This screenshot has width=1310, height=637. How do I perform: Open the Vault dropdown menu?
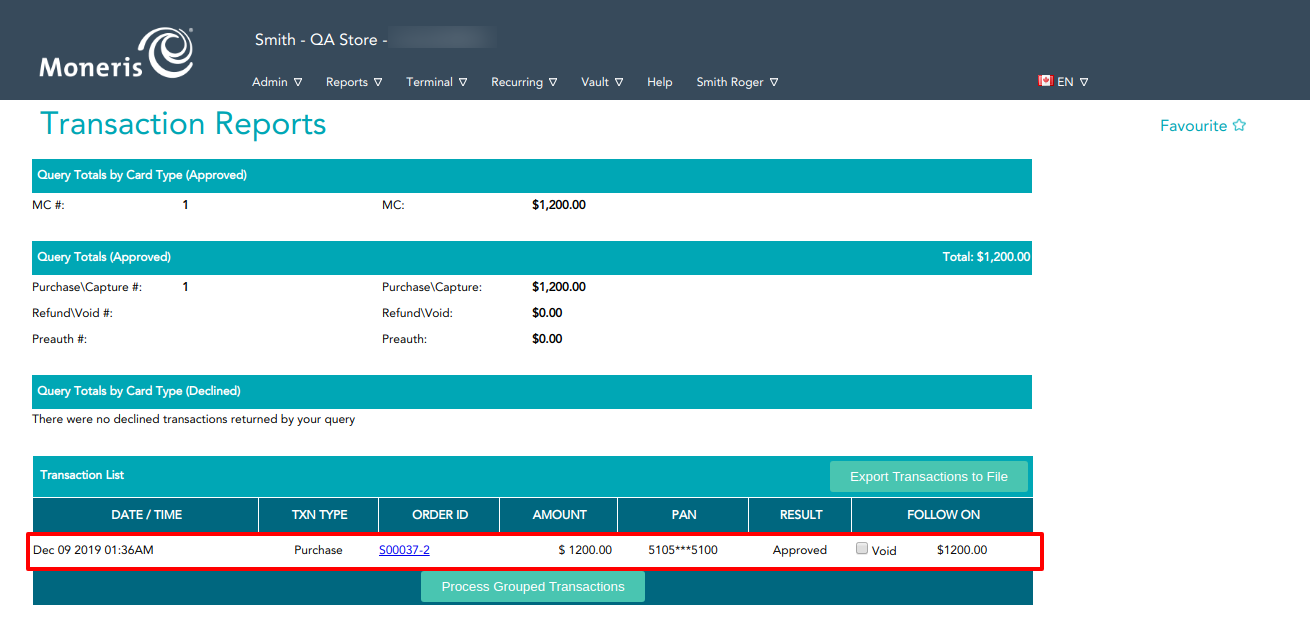[602, 82]
